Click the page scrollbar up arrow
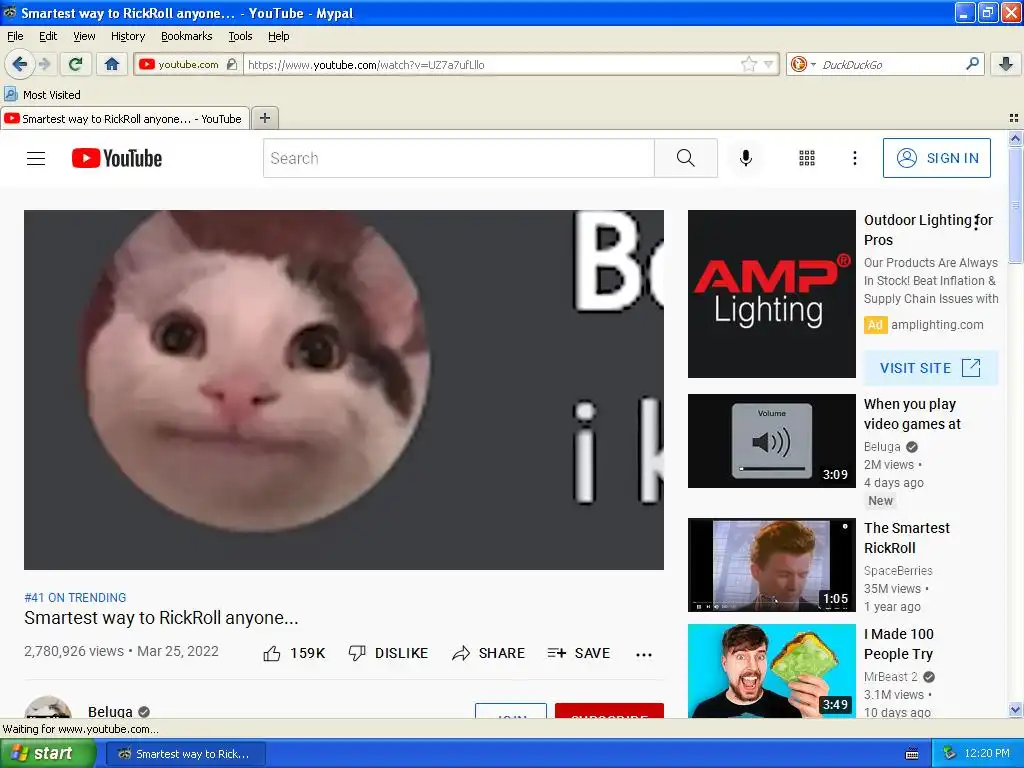 tap(1015, 138)
